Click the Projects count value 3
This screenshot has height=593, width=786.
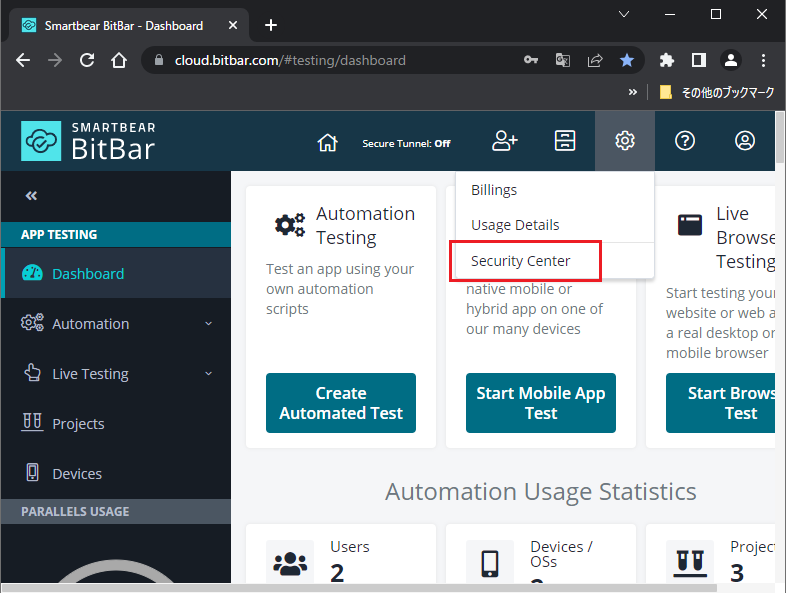[737, 573]
